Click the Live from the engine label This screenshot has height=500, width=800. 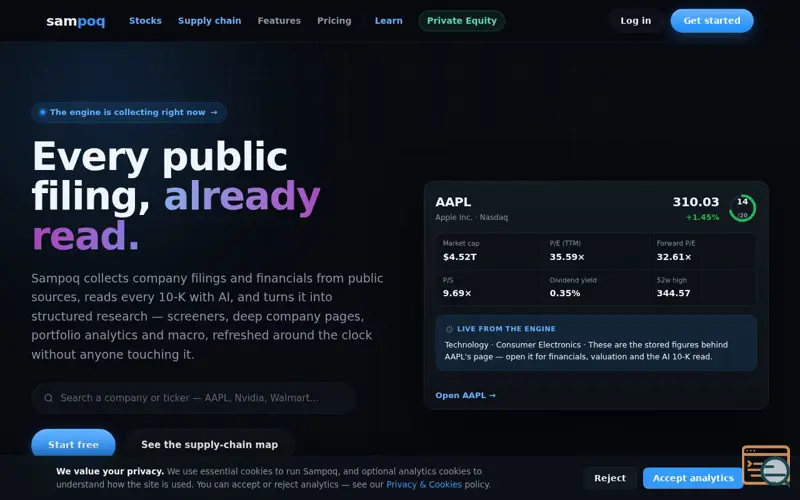tap(506, 329)
